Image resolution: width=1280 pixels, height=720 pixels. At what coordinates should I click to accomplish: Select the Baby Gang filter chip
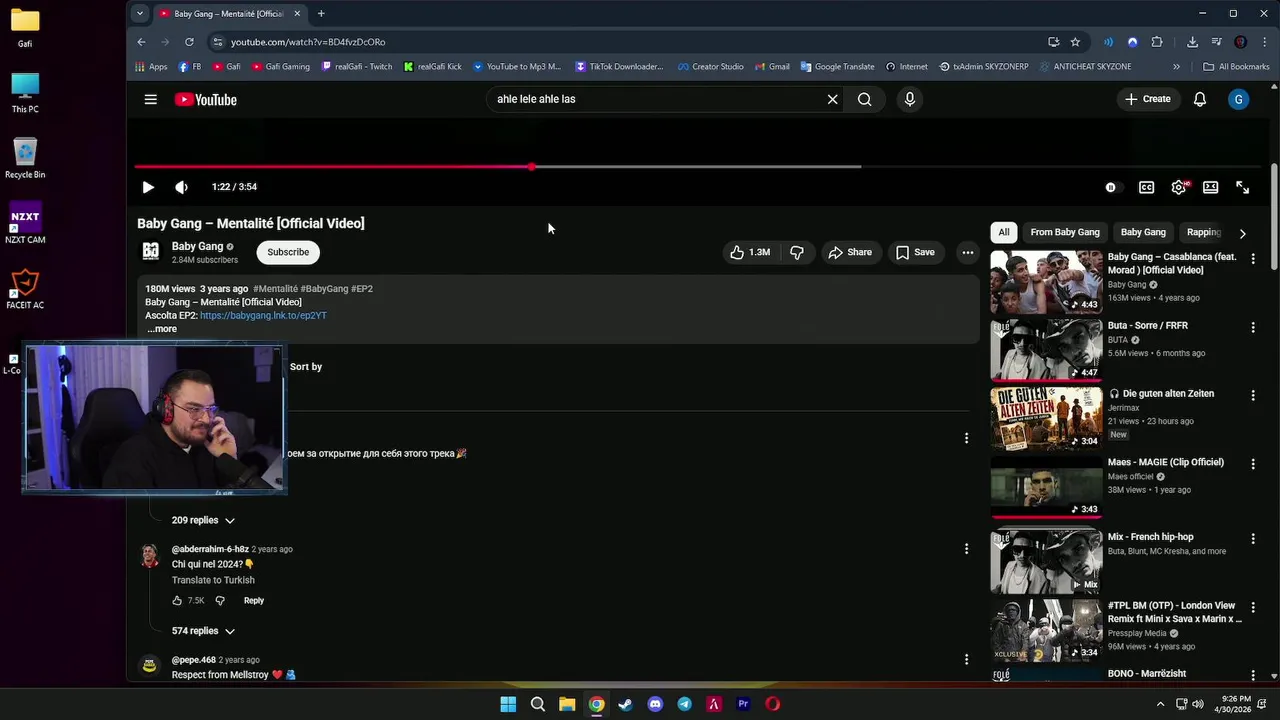(x=1143, y=232)
